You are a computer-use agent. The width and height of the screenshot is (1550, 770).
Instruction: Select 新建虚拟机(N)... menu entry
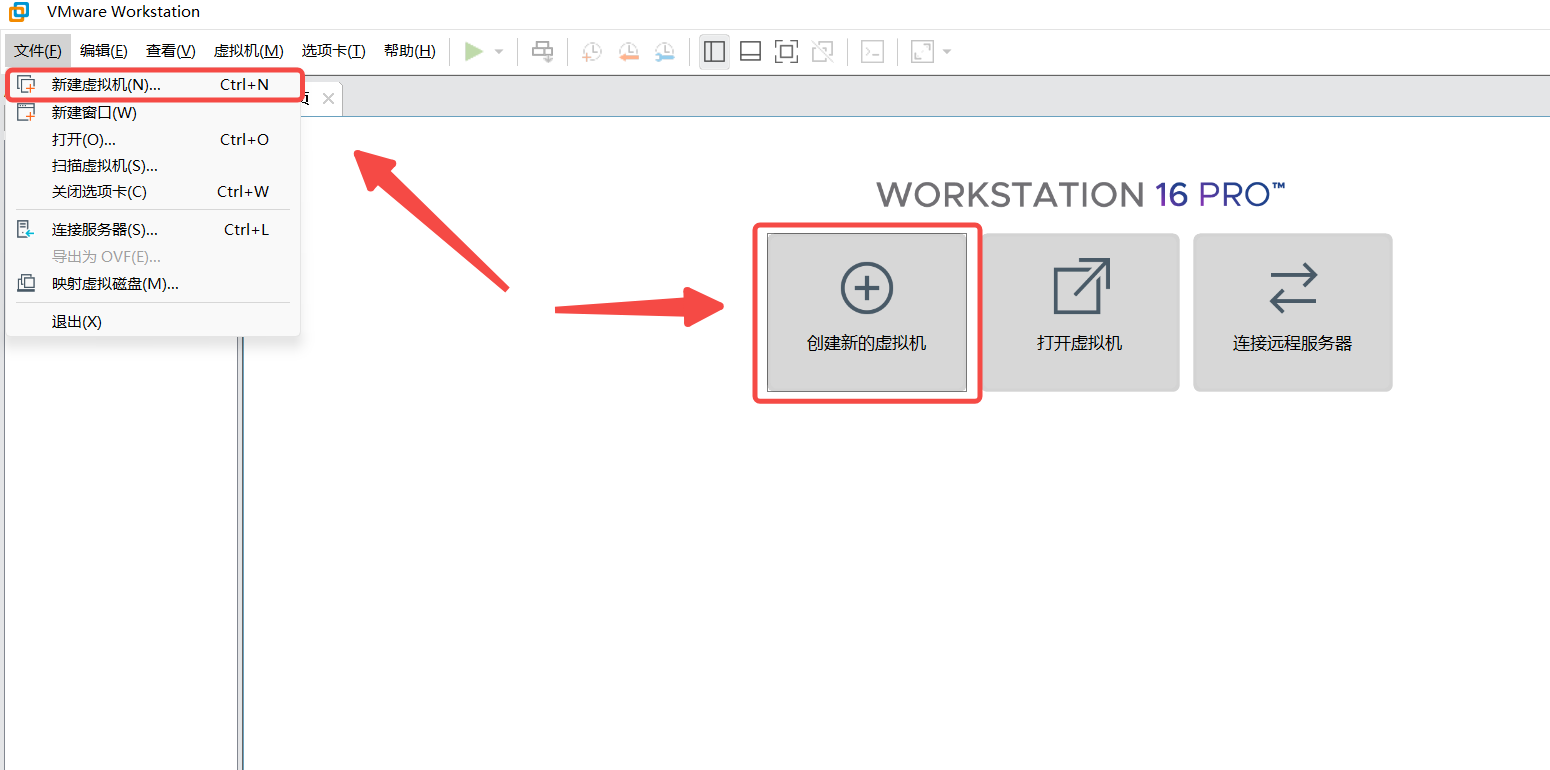(153, 85)
